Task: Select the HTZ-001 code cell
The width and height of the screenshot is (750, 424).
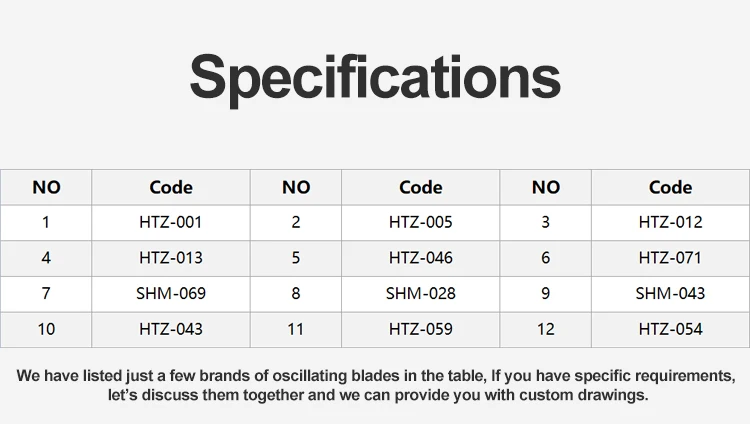Action: [171, 222]
